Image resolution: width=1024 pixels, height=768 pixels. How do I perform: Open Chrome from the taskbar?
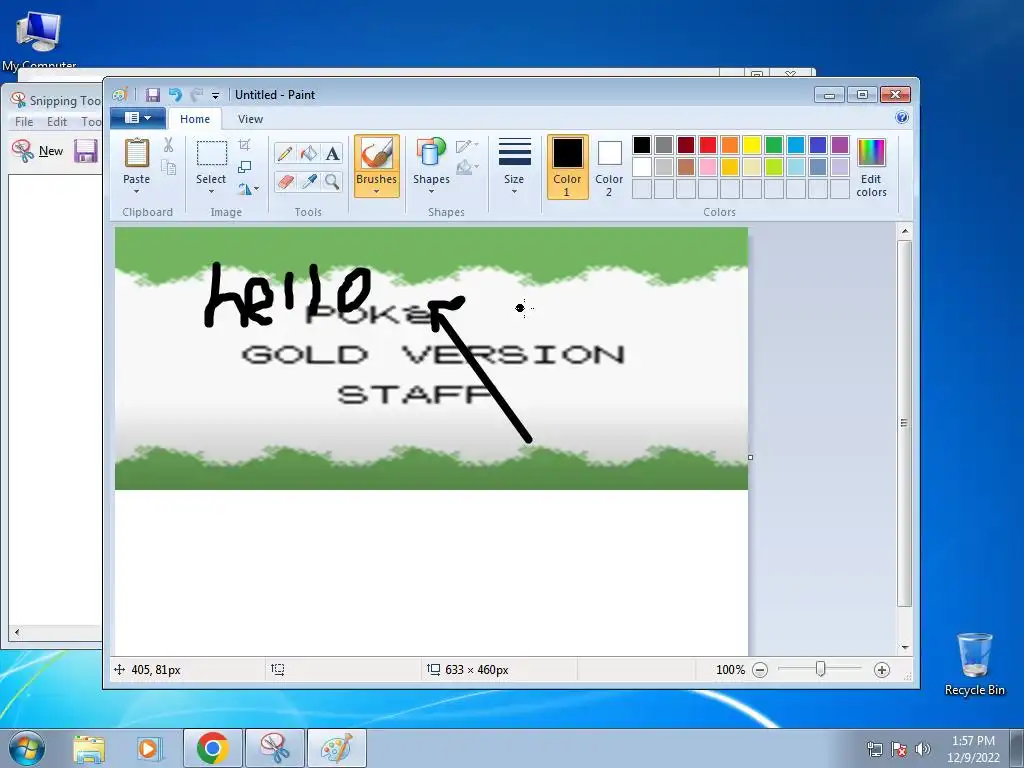(x=212, y=748)
